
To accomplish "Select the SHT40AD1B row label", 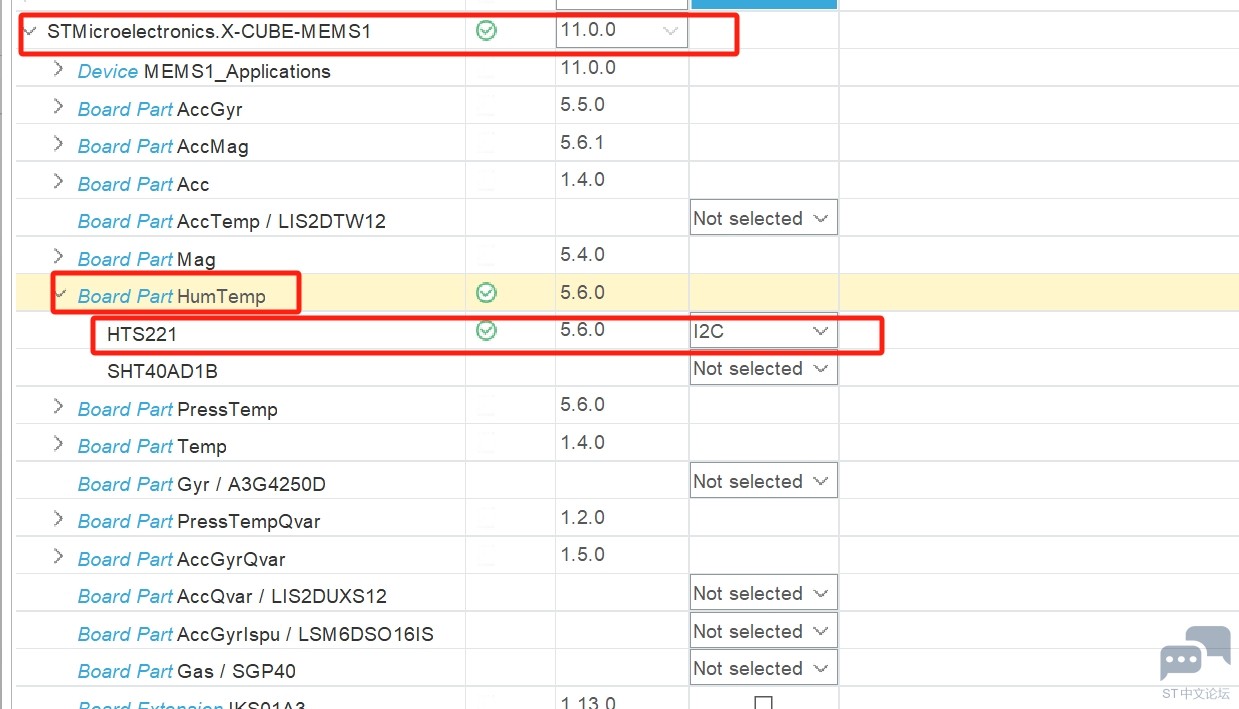I will tap(162, 371).
